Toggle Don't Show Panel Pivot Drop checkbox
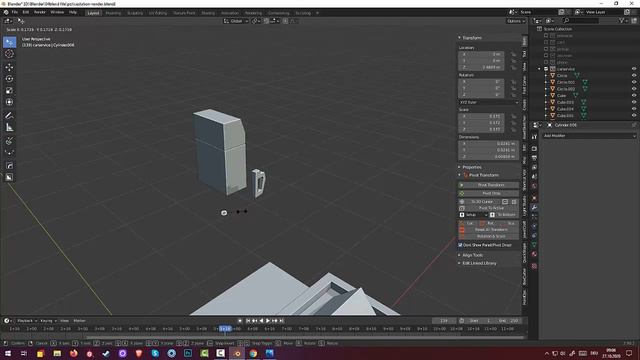The width and height of the screenshot is (640, 360). pyautogui.click(x=460, y=245)
